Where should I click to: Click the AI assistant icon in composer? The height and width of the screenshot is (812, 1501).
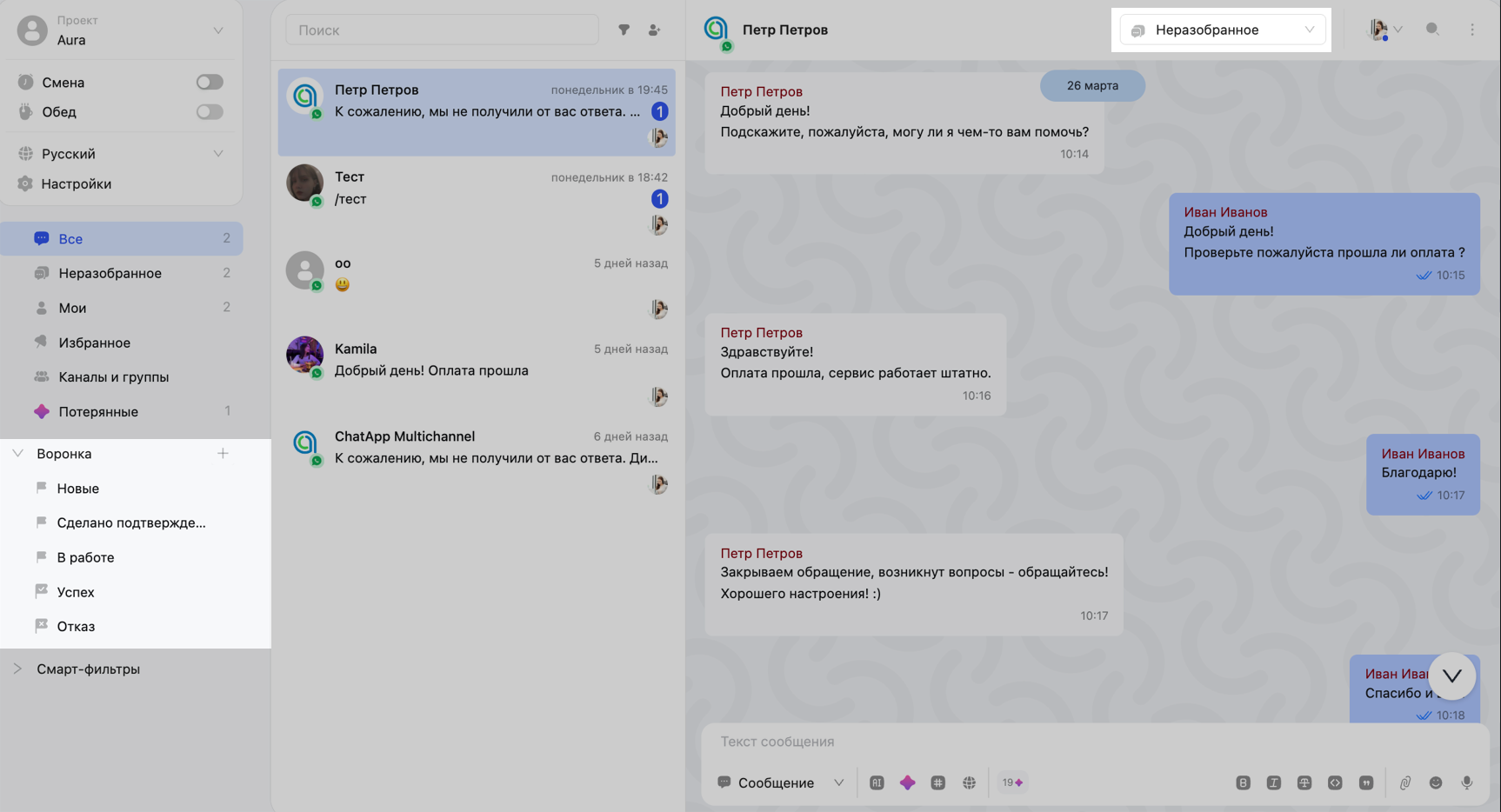877,782
